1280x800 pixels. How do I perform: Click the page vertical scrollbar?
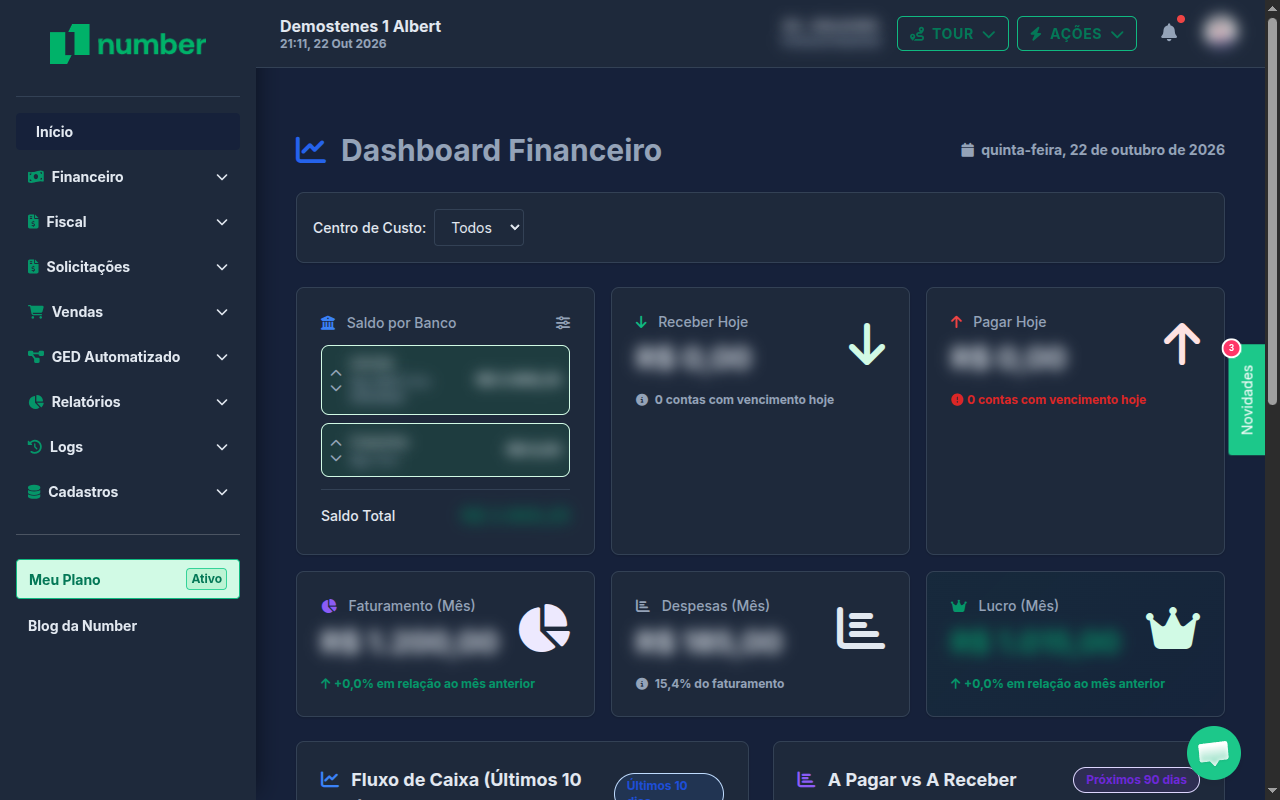pyautogui.click(x=1272, y=210)
